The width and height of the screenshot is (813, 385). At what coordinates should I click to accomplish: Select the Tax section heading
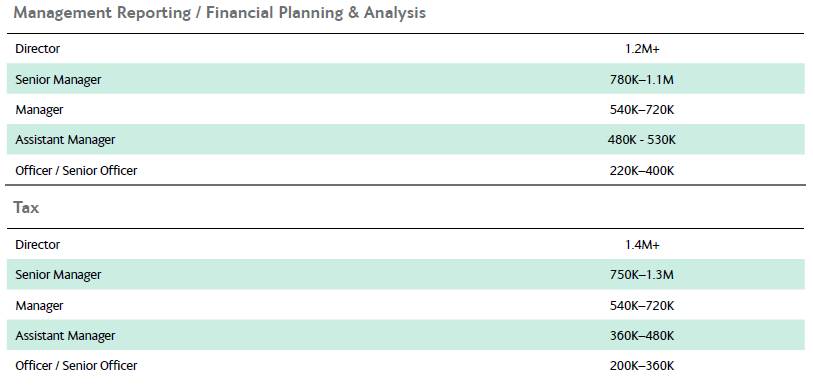click(x=26, y=208)
